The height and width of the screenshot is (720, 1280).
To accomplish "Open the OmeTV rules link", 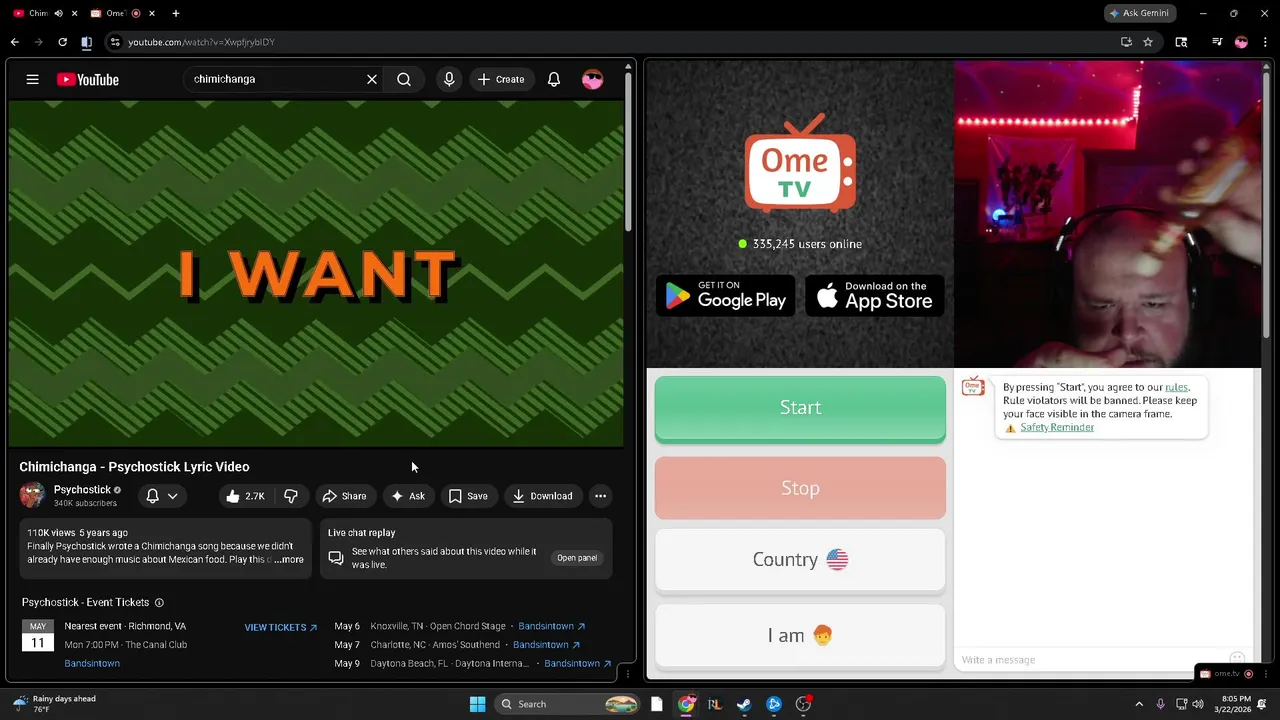I will coord(1176,387).
